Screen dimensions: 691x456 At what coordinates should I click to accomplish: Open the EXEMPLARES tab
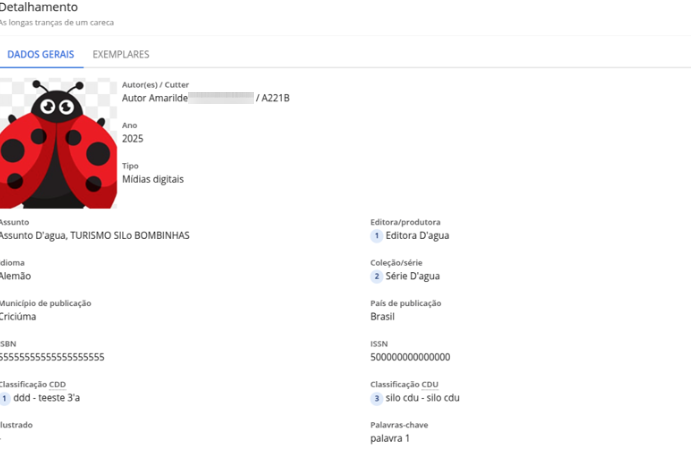coord(121,55)
